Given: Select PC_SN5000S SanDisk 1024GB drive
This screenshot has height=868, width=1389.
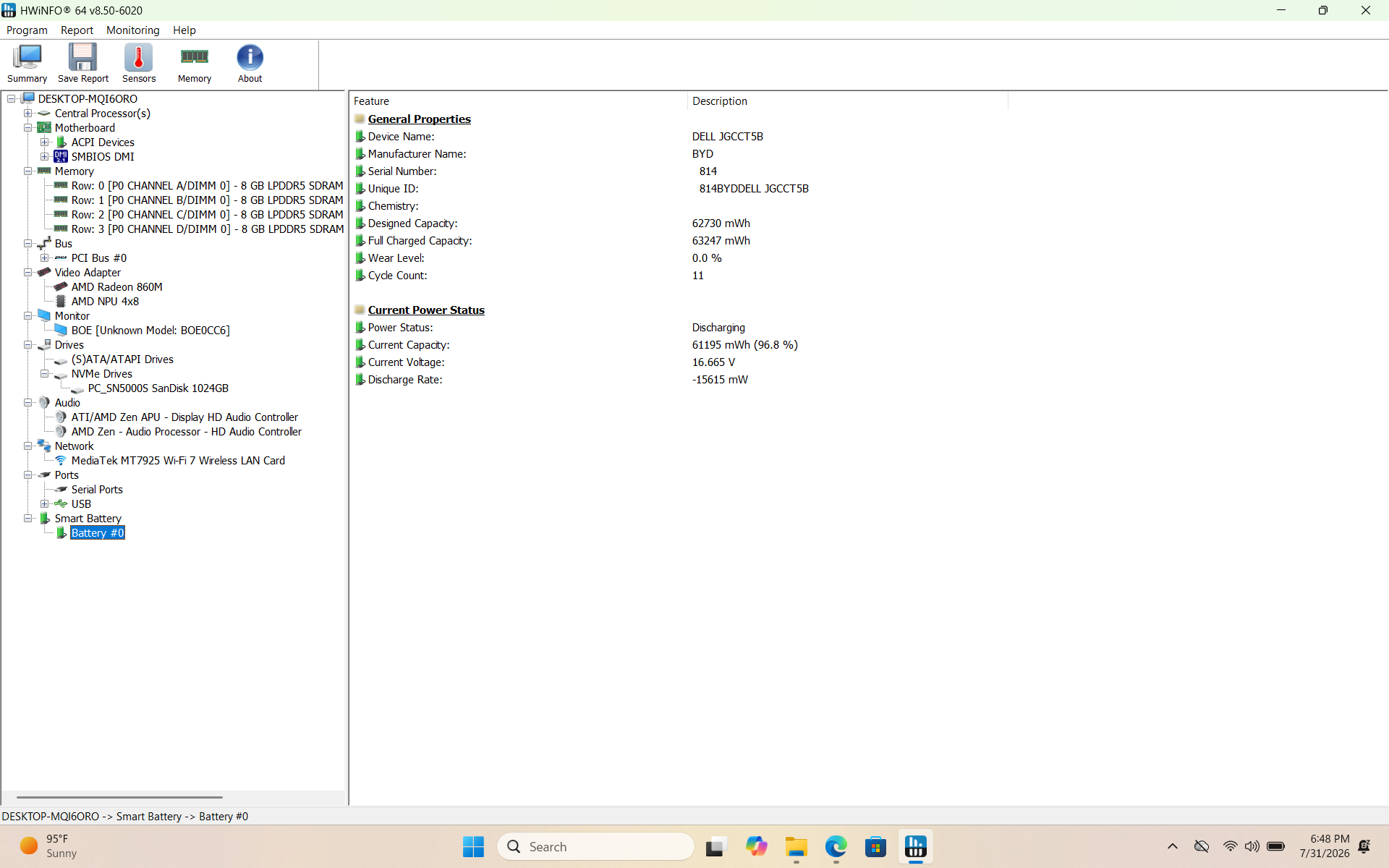Looking at the screenshot, I should (158, 388).
